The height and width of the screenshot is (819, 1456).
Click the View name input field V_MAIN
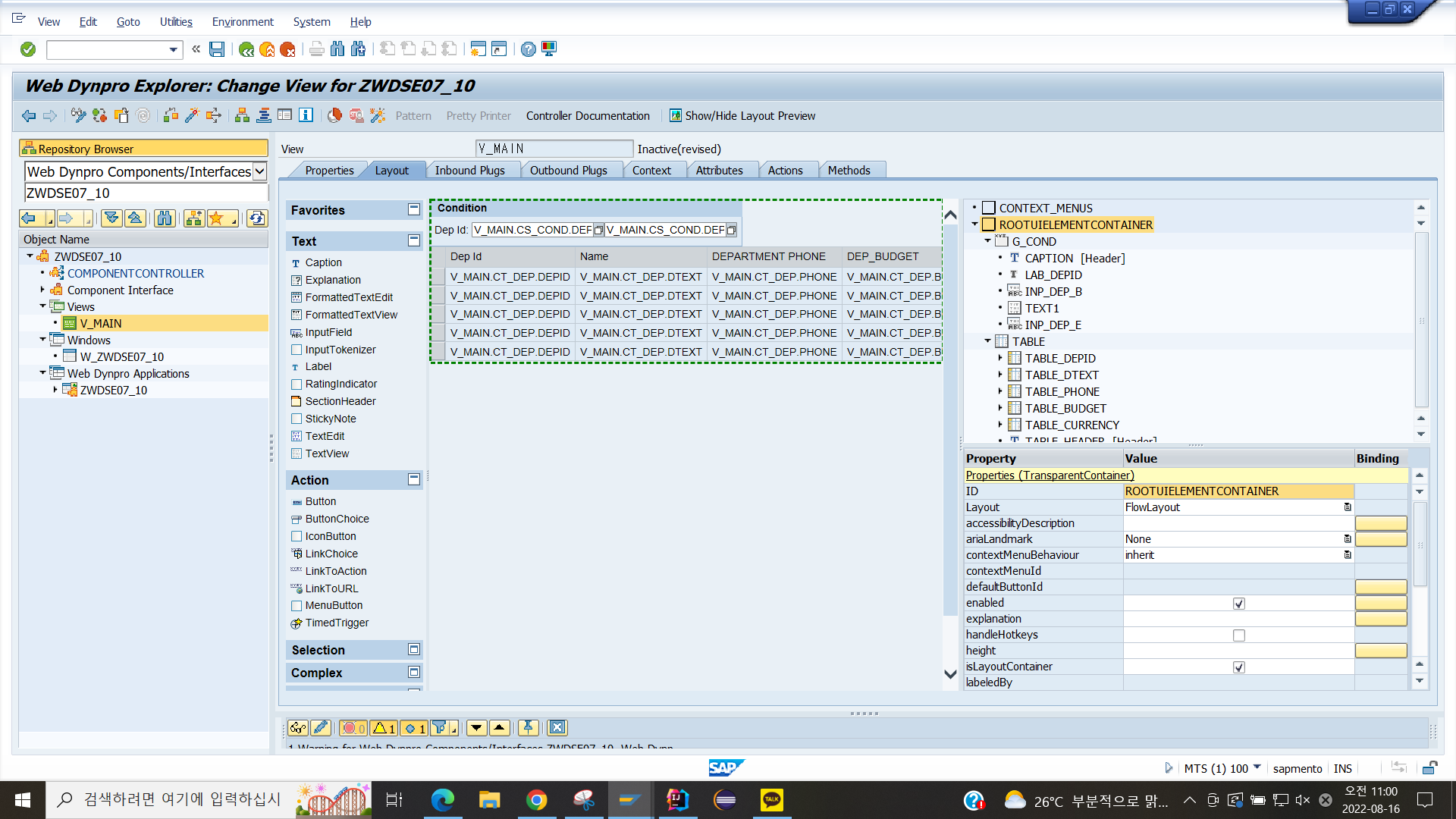tap(554, 149)
